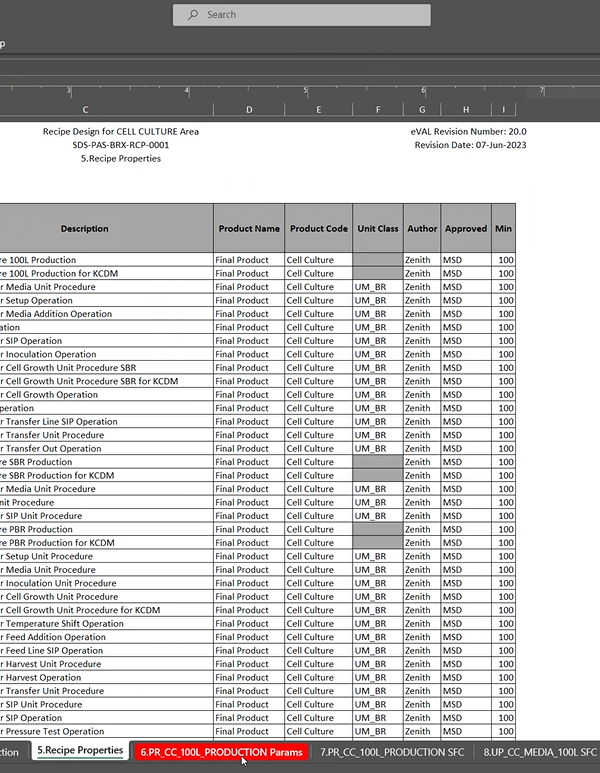Click the Product Code header cell

(x=318, y=228)
